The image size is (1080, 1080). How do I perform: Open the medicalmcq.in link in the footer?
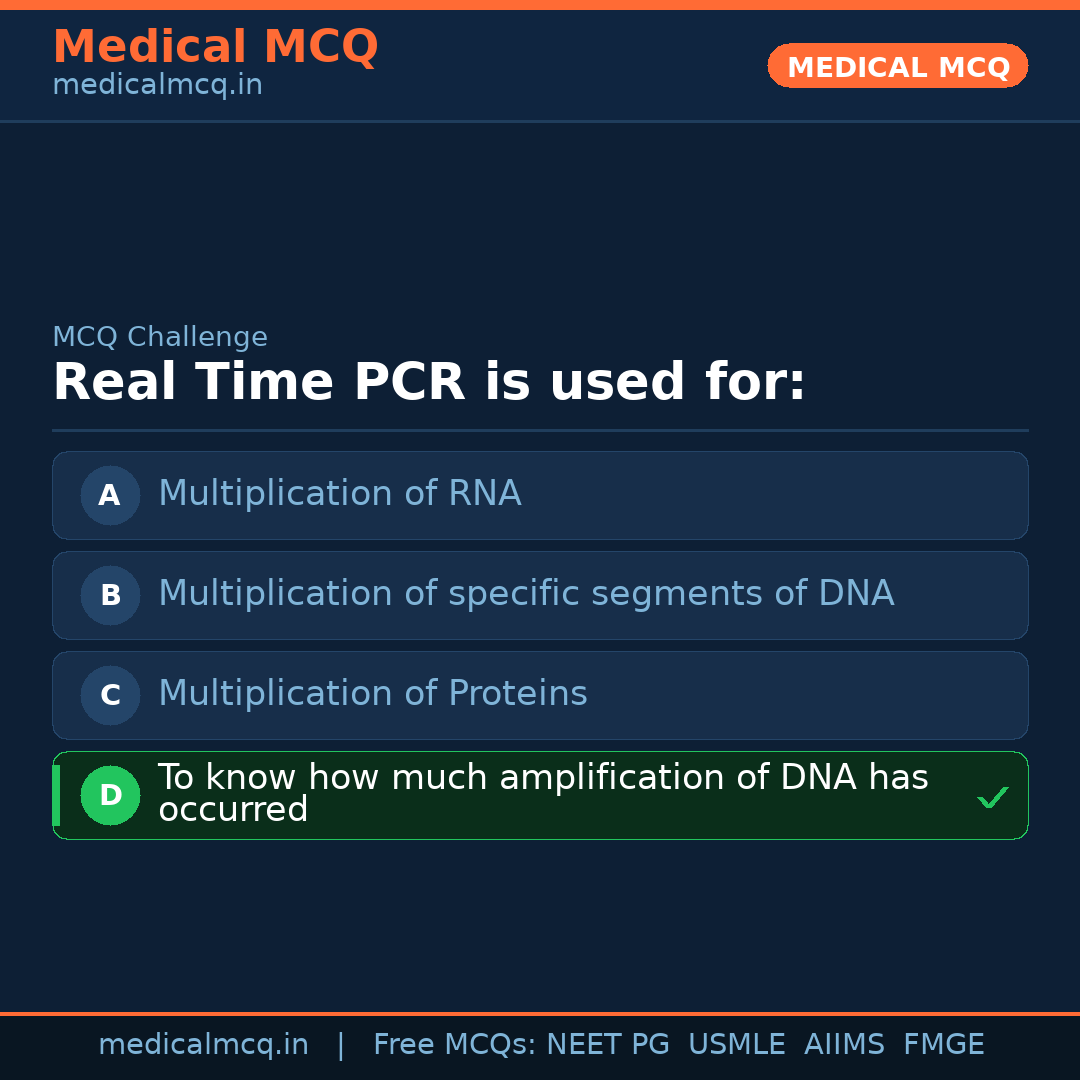[x=203, y=1045]
